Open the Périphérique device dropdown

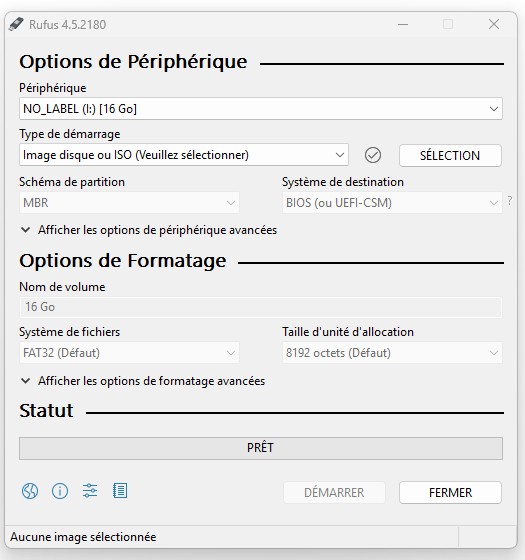tap(261, 109)
